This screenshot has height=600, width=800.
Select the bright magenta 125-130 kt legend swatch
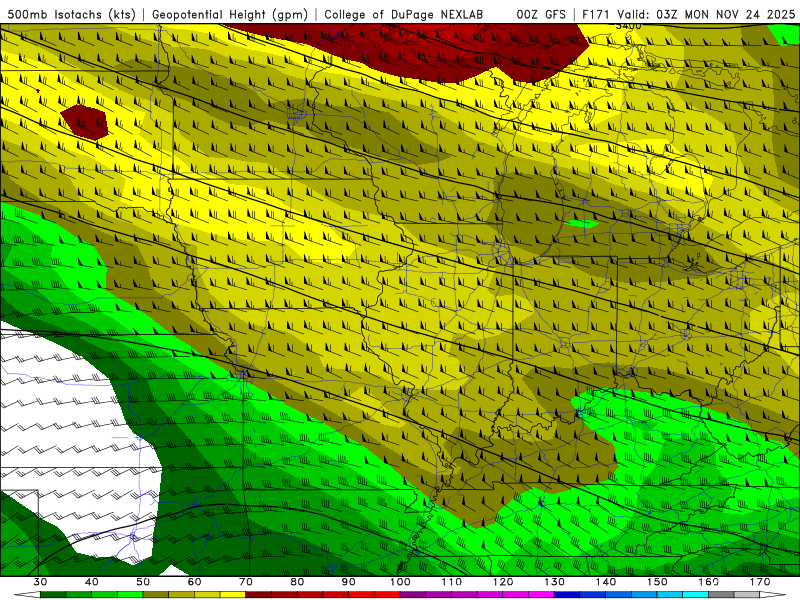point(541,595)
